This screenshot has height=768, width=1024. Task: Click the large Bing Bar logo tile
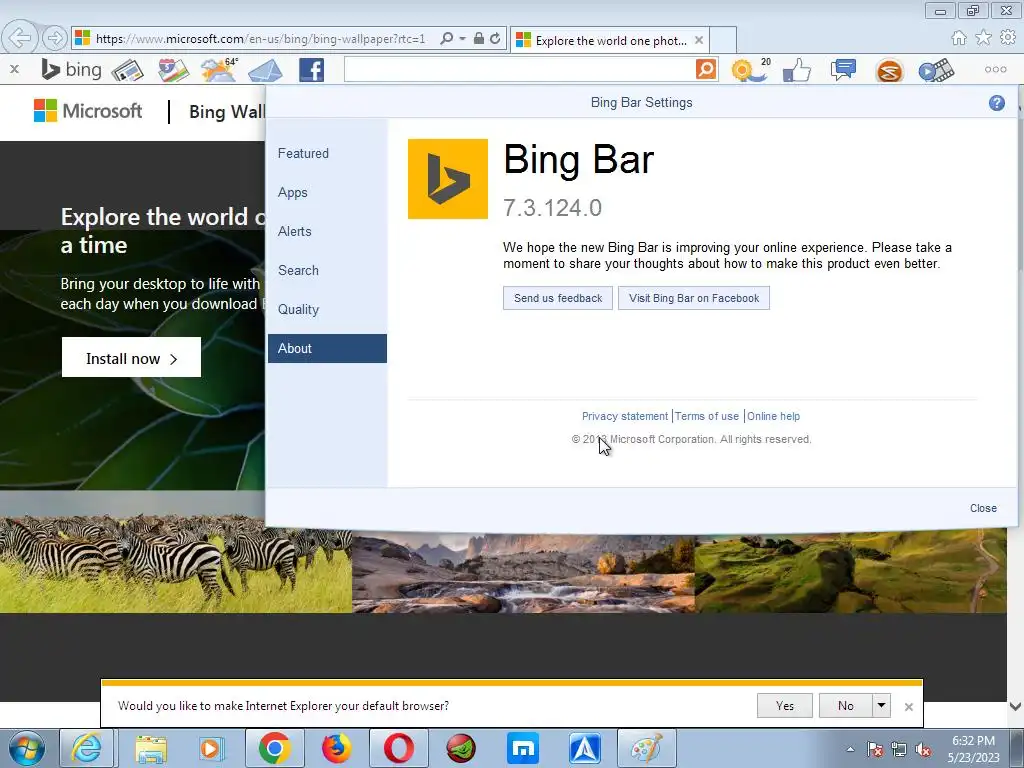point(448,179)
